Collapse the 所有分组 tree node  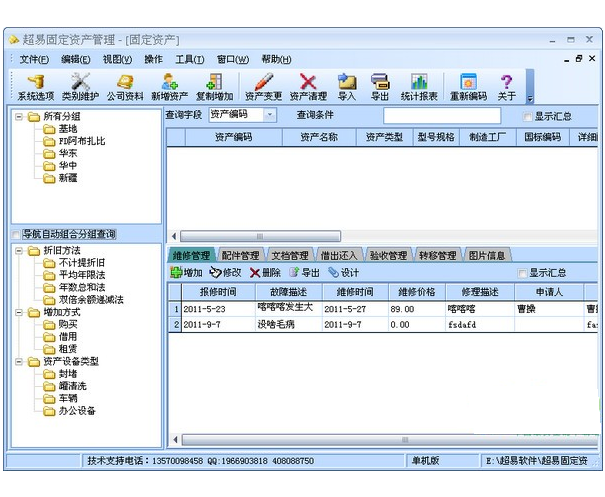[x=20, y=117]
